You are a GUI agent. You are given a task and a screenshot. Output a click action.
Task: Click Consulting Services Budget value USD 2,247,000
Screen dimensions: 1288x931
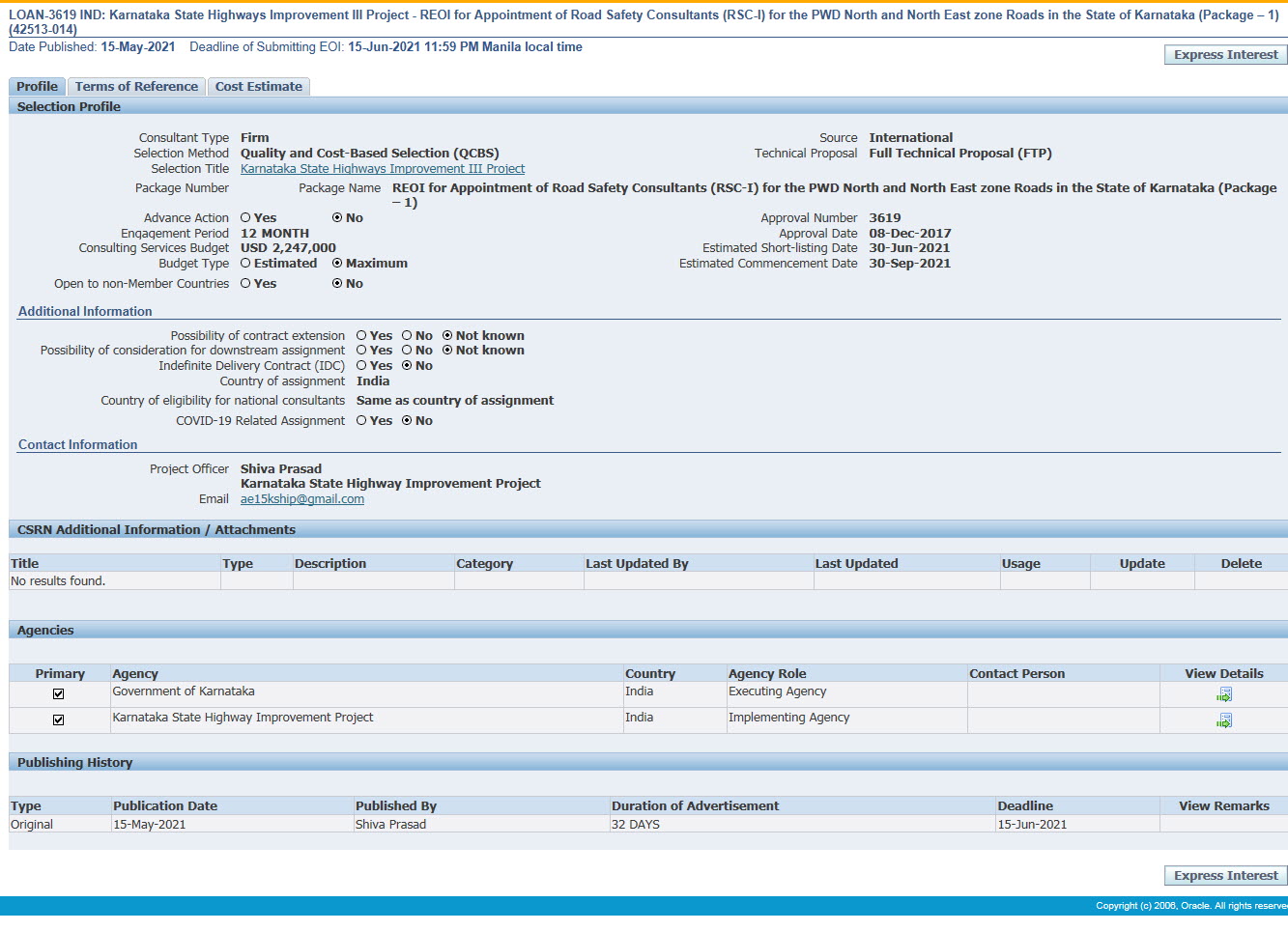tap(288, 248)
